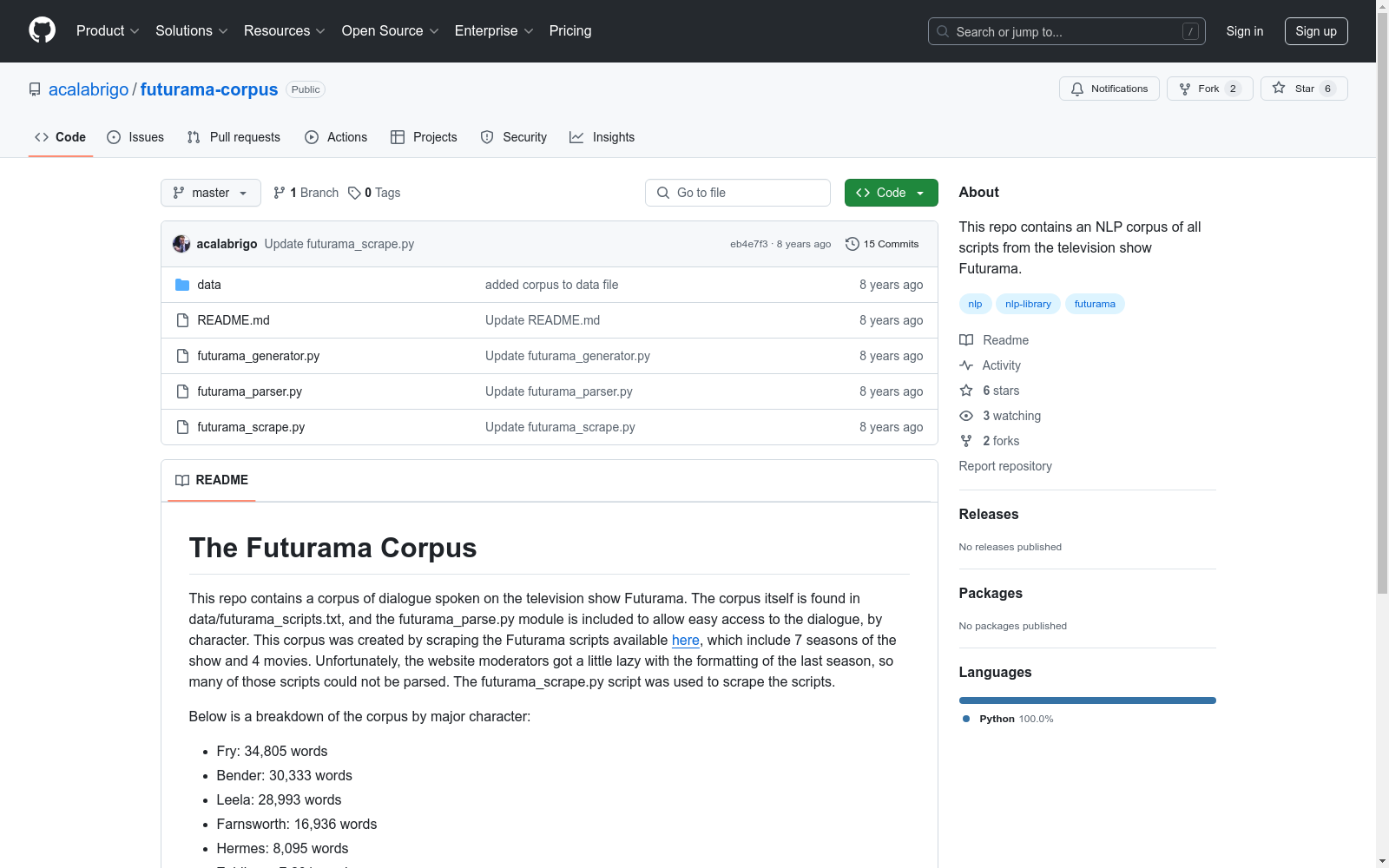
Task: Click the nlp-library topic tag
Action: click(x=1028, y=304)
